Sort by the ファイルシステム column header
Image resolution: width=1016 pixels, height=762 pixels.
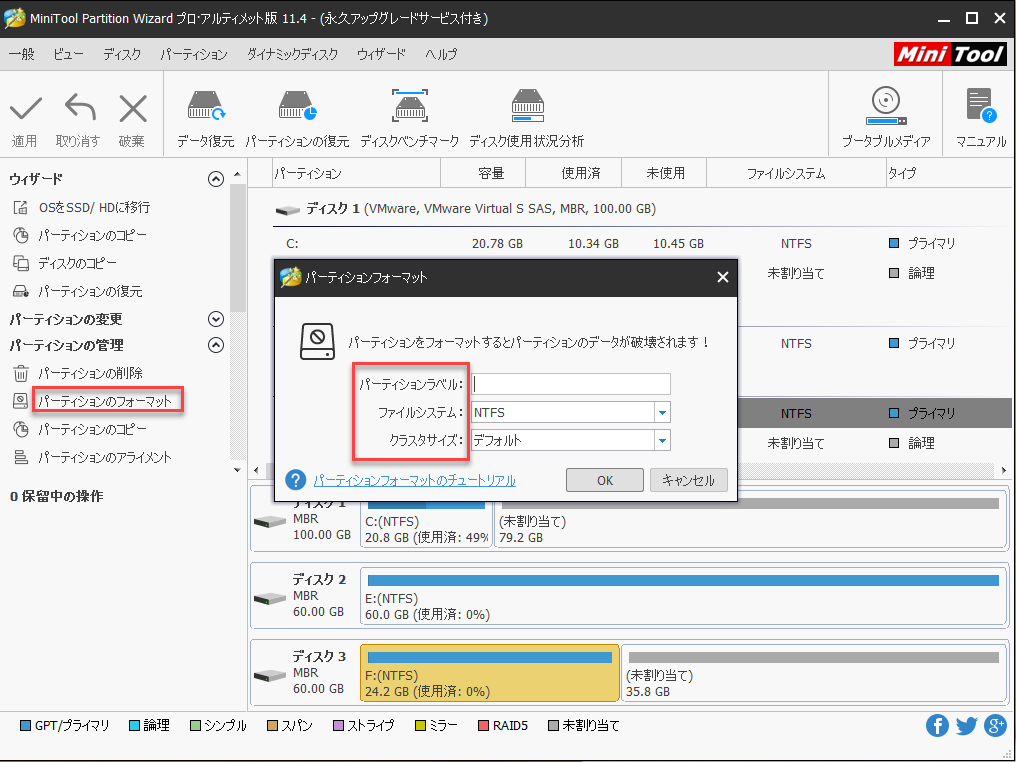796,173
